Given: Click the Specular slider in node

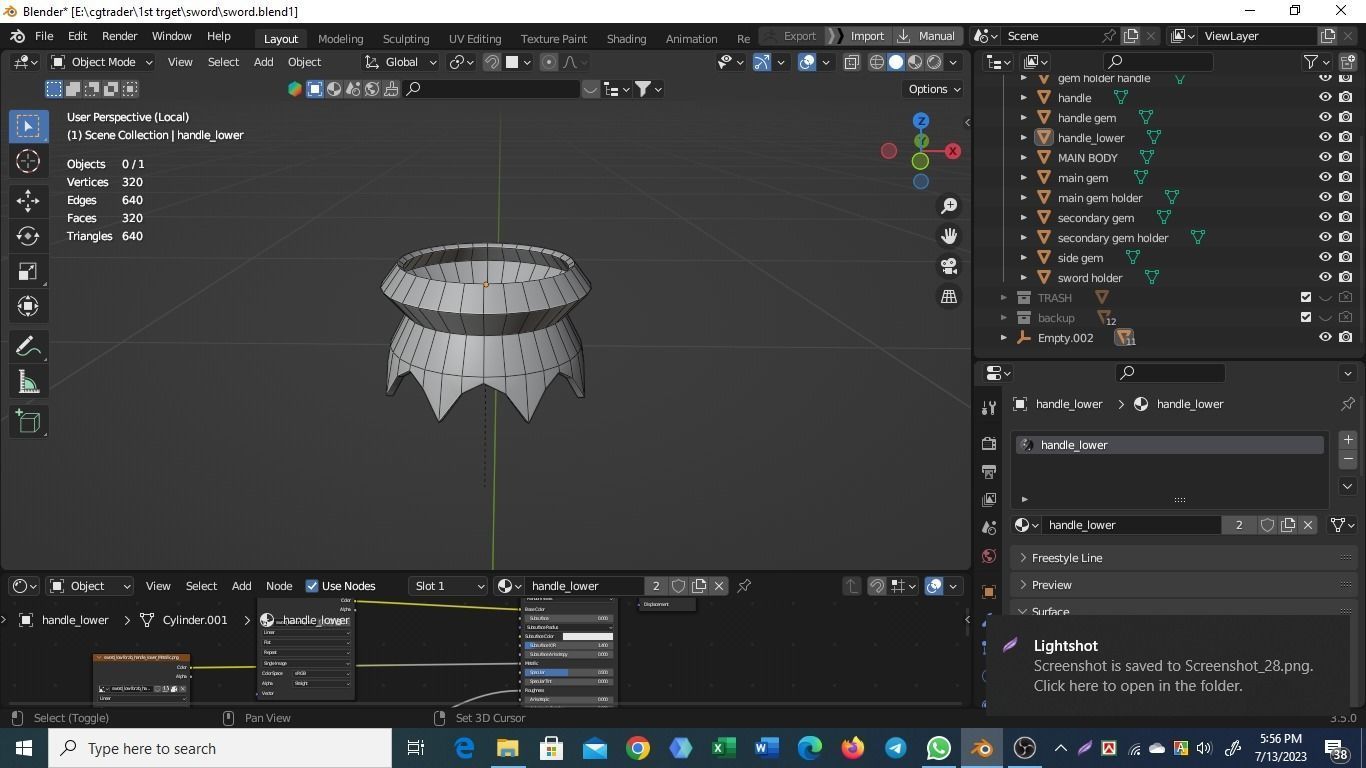Looking at the screenshot, I should point(568,672).
